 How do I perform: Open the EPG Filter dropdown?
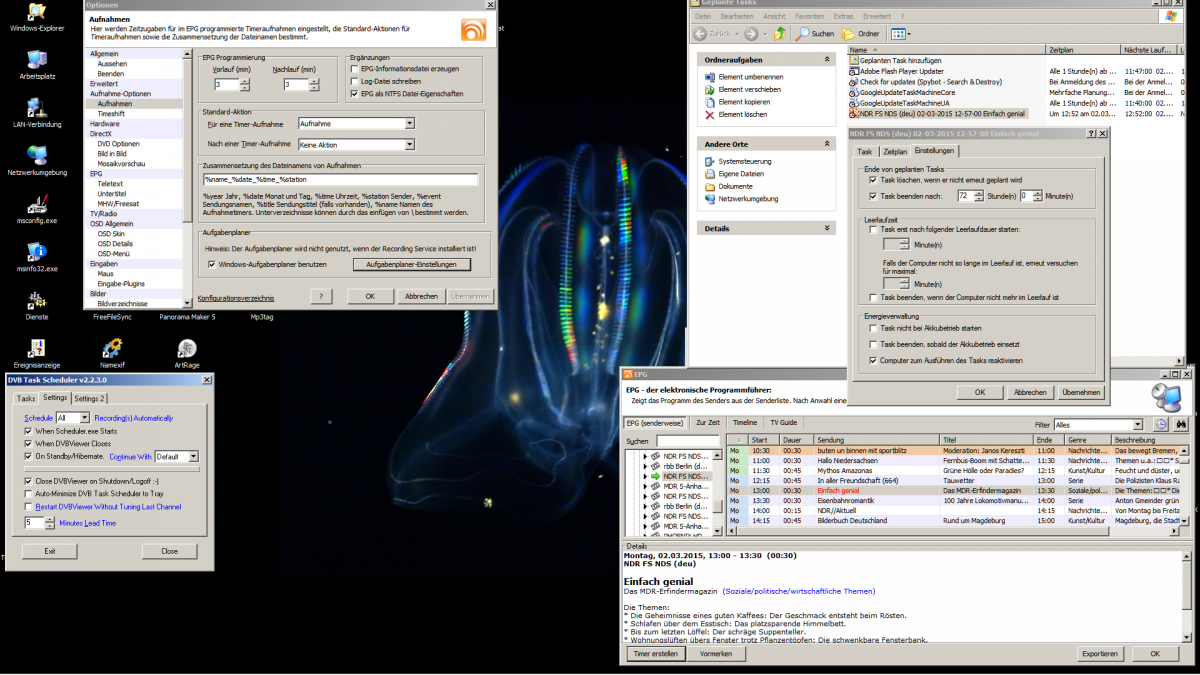(x=1137, y=425)
